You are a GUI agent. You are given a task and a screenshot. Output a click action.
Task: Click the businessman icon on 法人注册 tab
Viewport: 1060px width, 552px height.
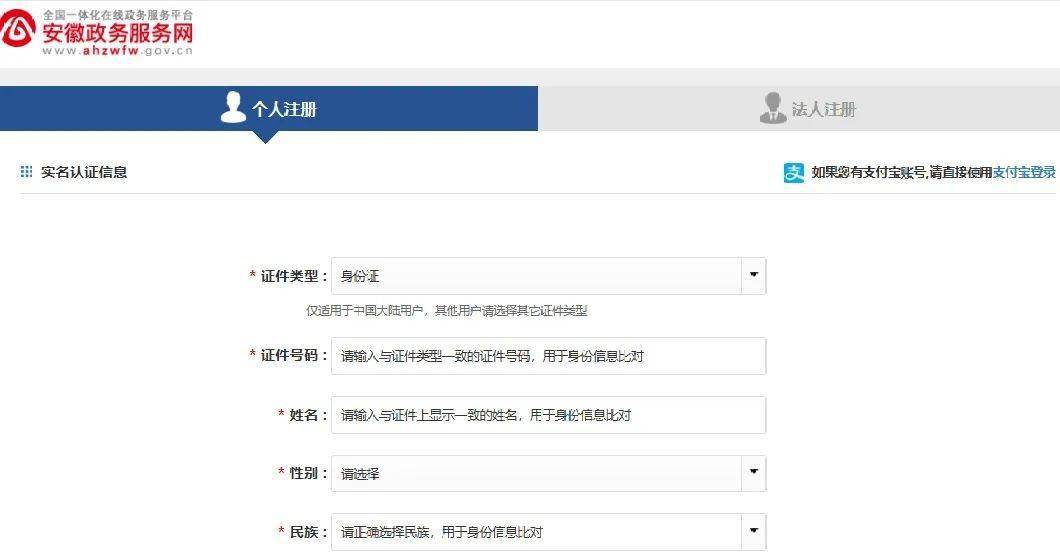[773, 108]
